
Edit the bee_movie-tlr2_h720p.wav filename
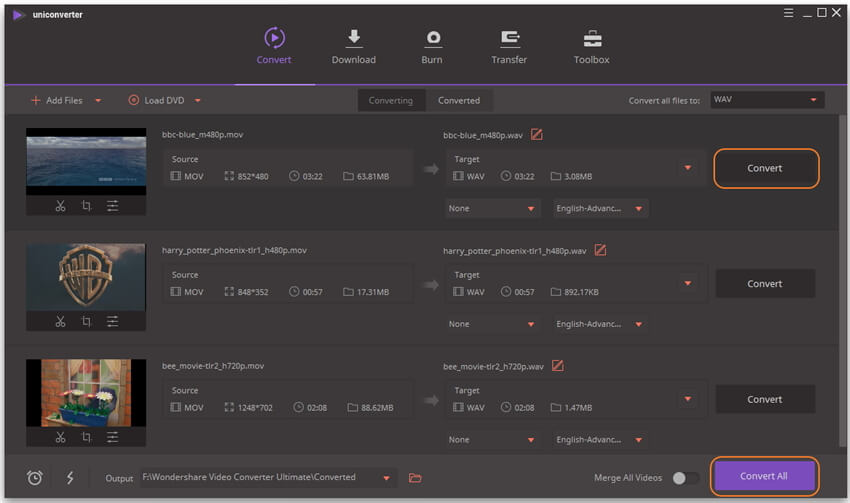pyautogui.click(x=558, y=366)
